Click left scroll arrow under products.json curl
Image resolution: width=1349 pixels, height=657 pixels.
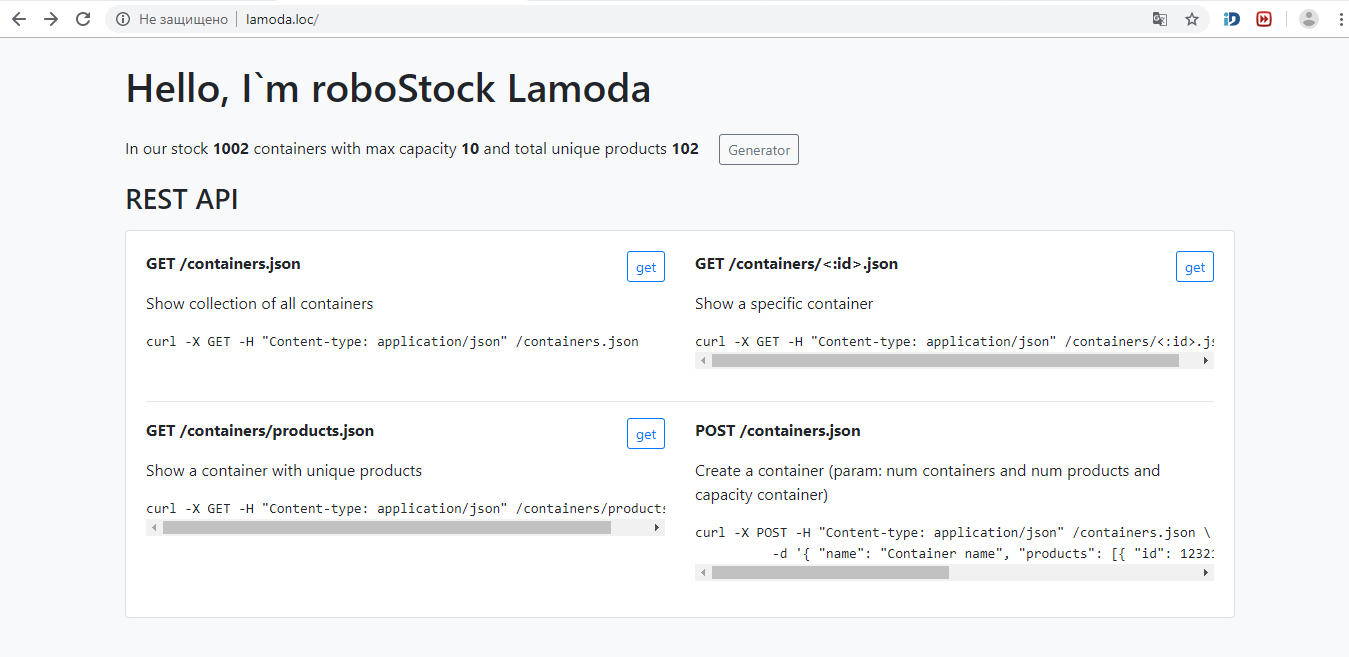coord(154,528)
